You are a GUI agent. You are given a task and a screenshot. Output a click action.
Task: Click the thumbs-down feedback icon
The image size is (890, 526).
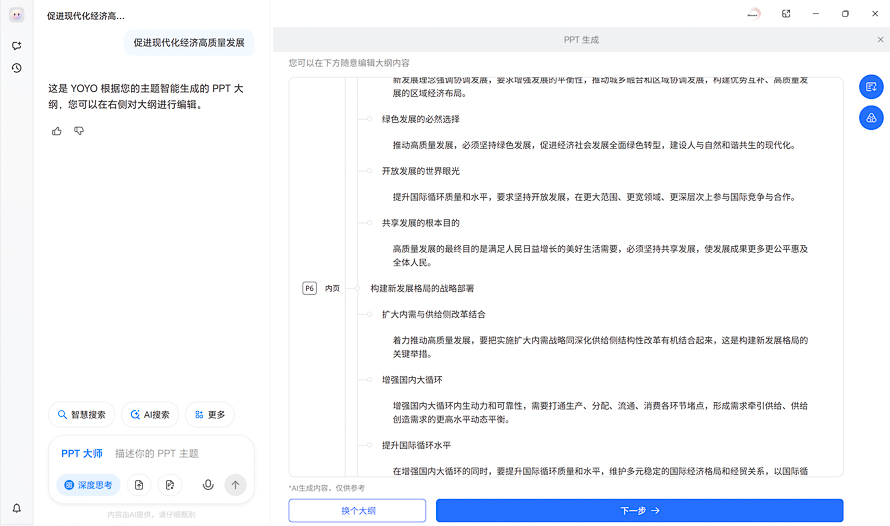pos(79,131)
